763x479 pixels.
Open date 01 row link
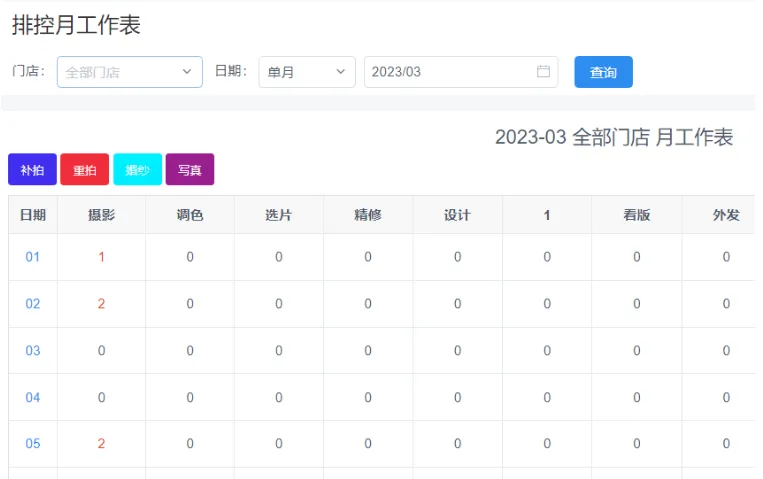(33, 257)
